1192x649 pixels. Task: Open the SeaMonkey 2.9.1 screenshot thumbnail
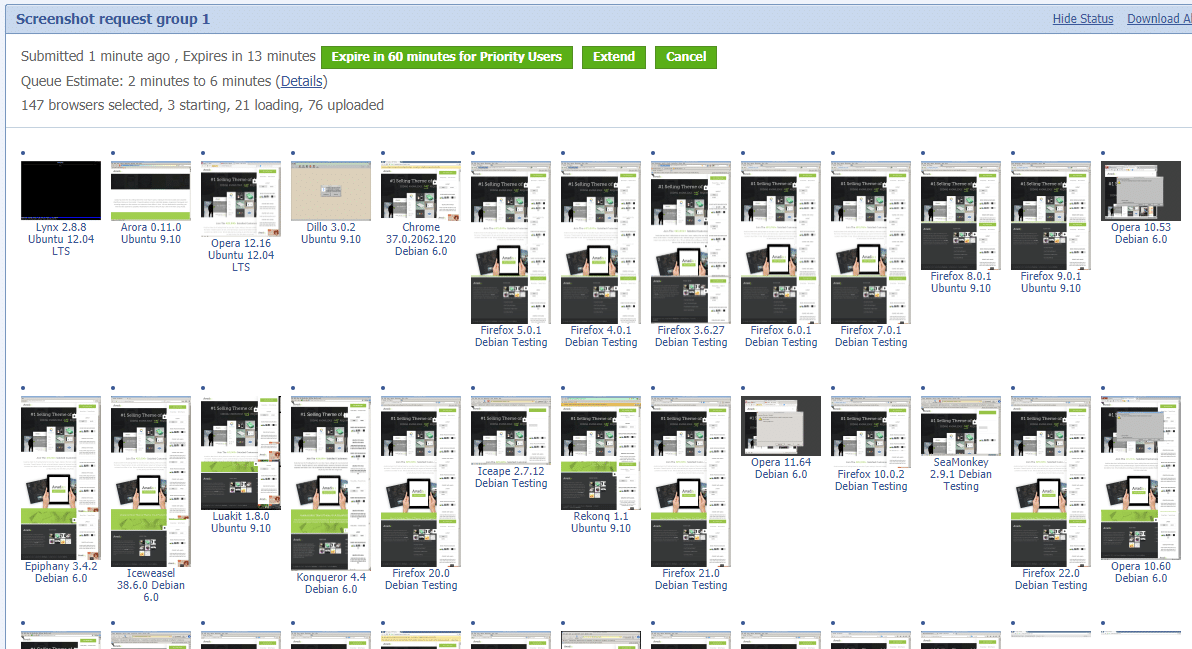click(x=961, y=426)
